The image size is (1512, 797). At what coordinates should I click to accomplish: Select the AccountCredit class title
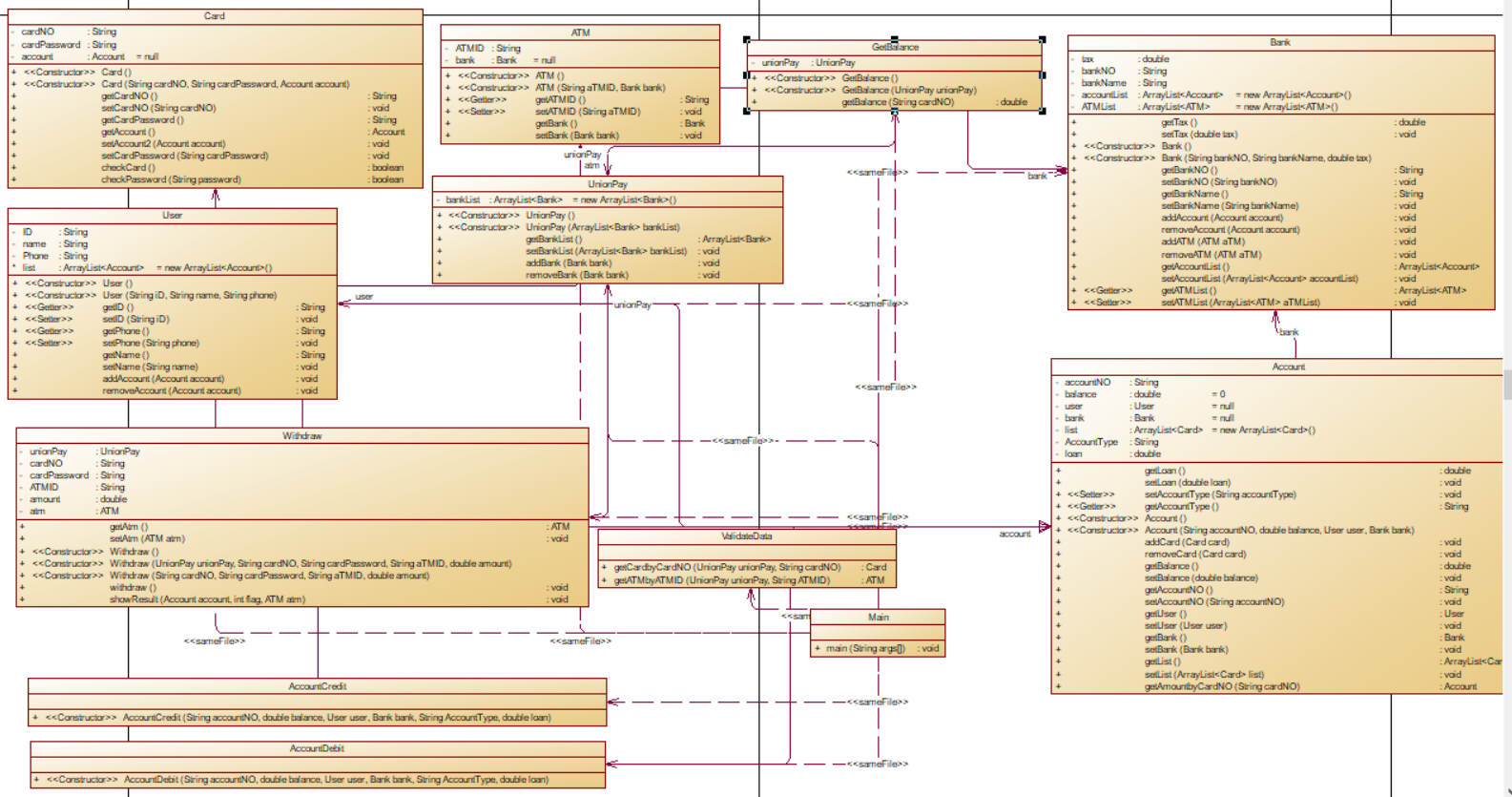coord(317,686)
